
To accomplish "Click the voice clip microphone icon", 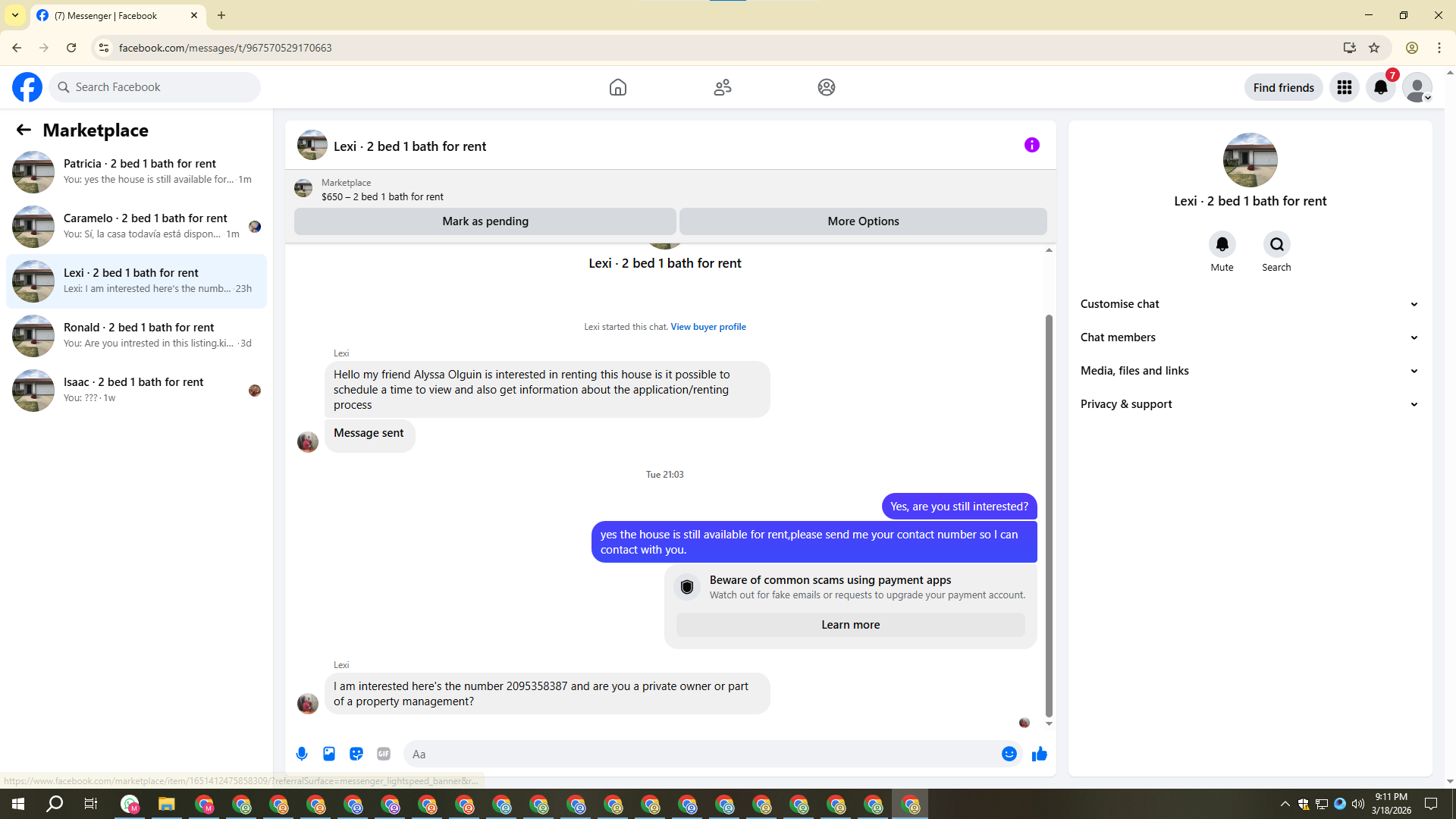I will click(x=302, y=754).
